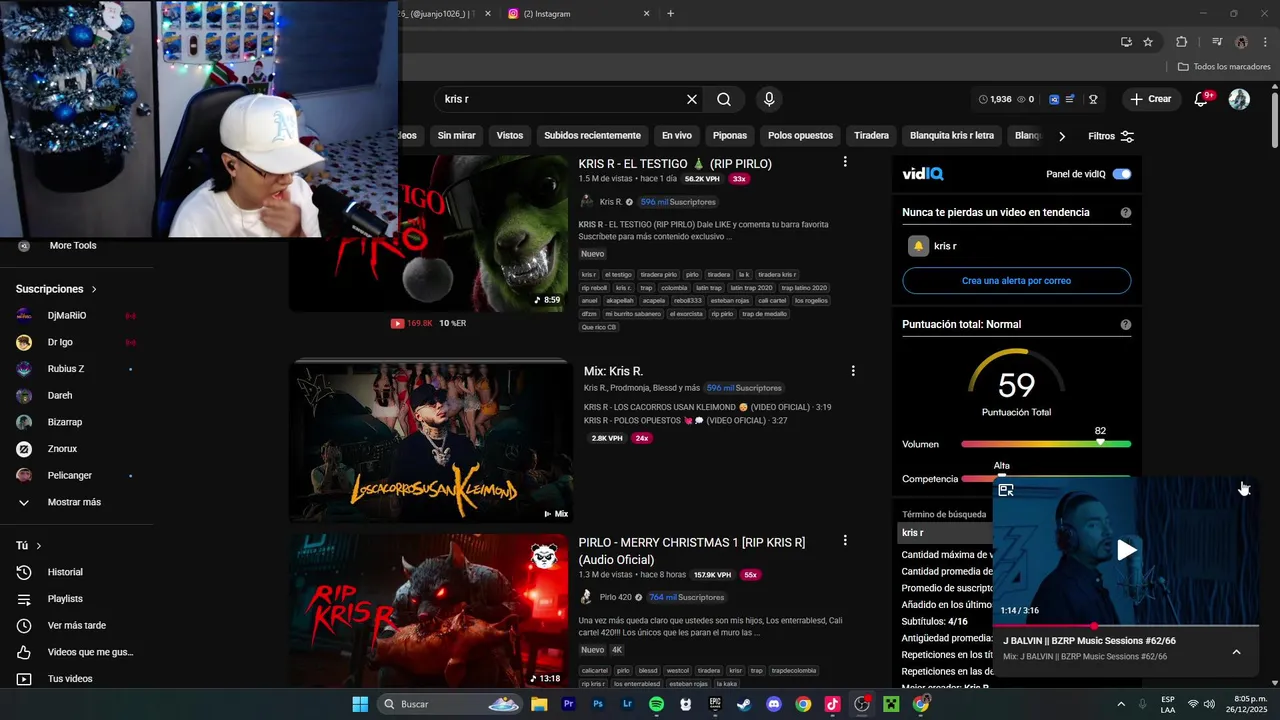Open options menu for PIRLO - MERRY CHRISTMAS video

pos(845,541)
